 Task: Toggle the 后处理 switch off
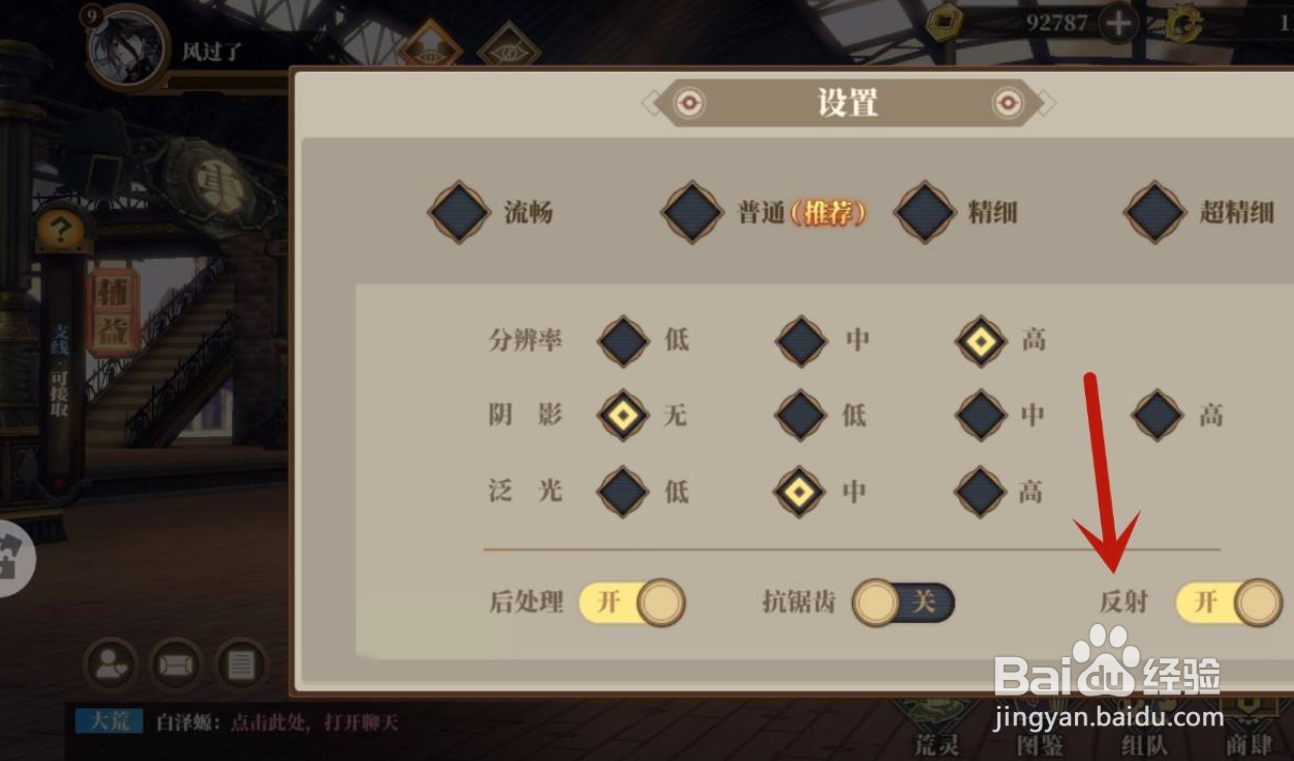[x=632, y=602]
